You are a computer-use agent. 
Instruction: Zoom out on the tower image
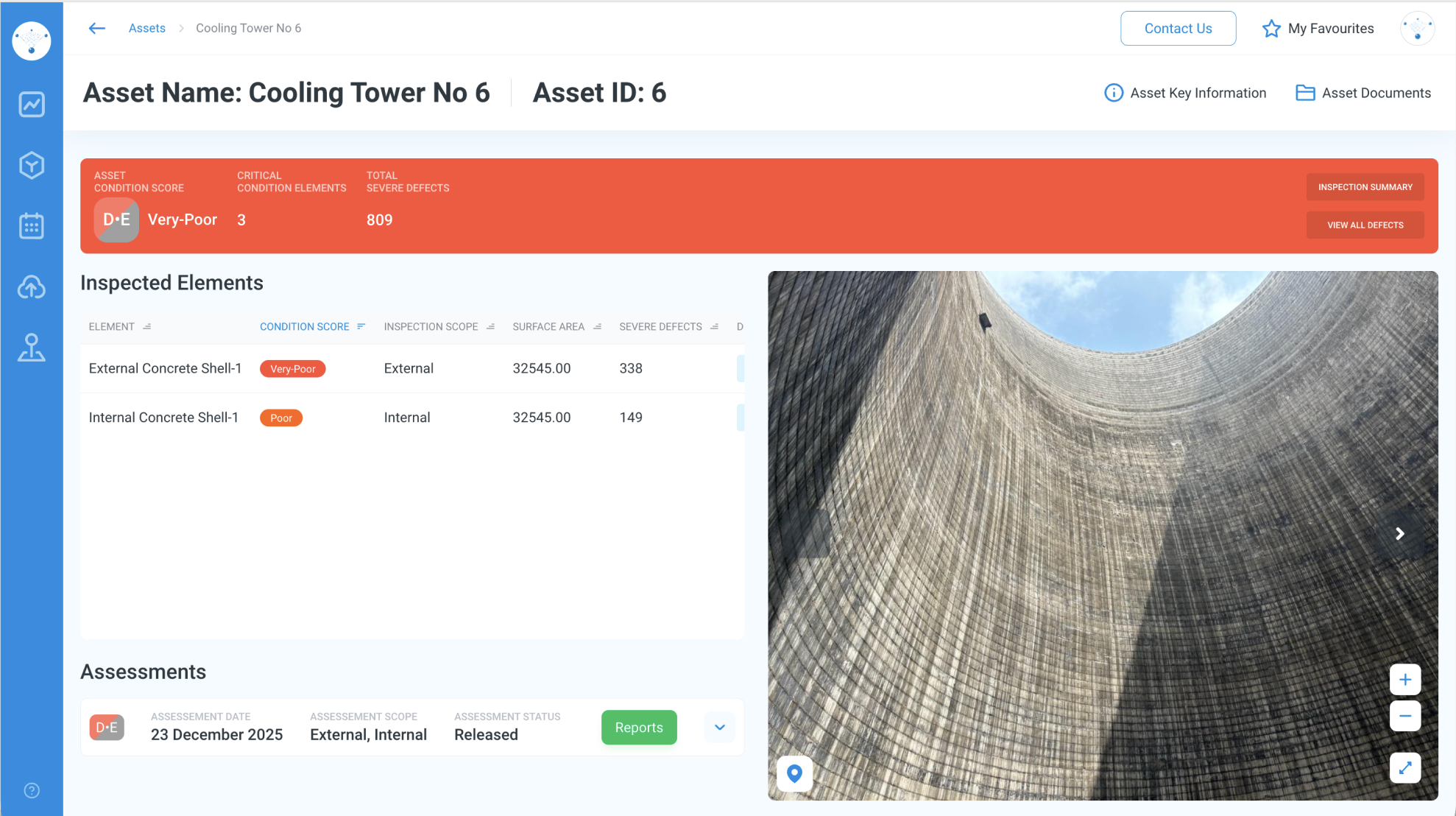pos(1404,716)
